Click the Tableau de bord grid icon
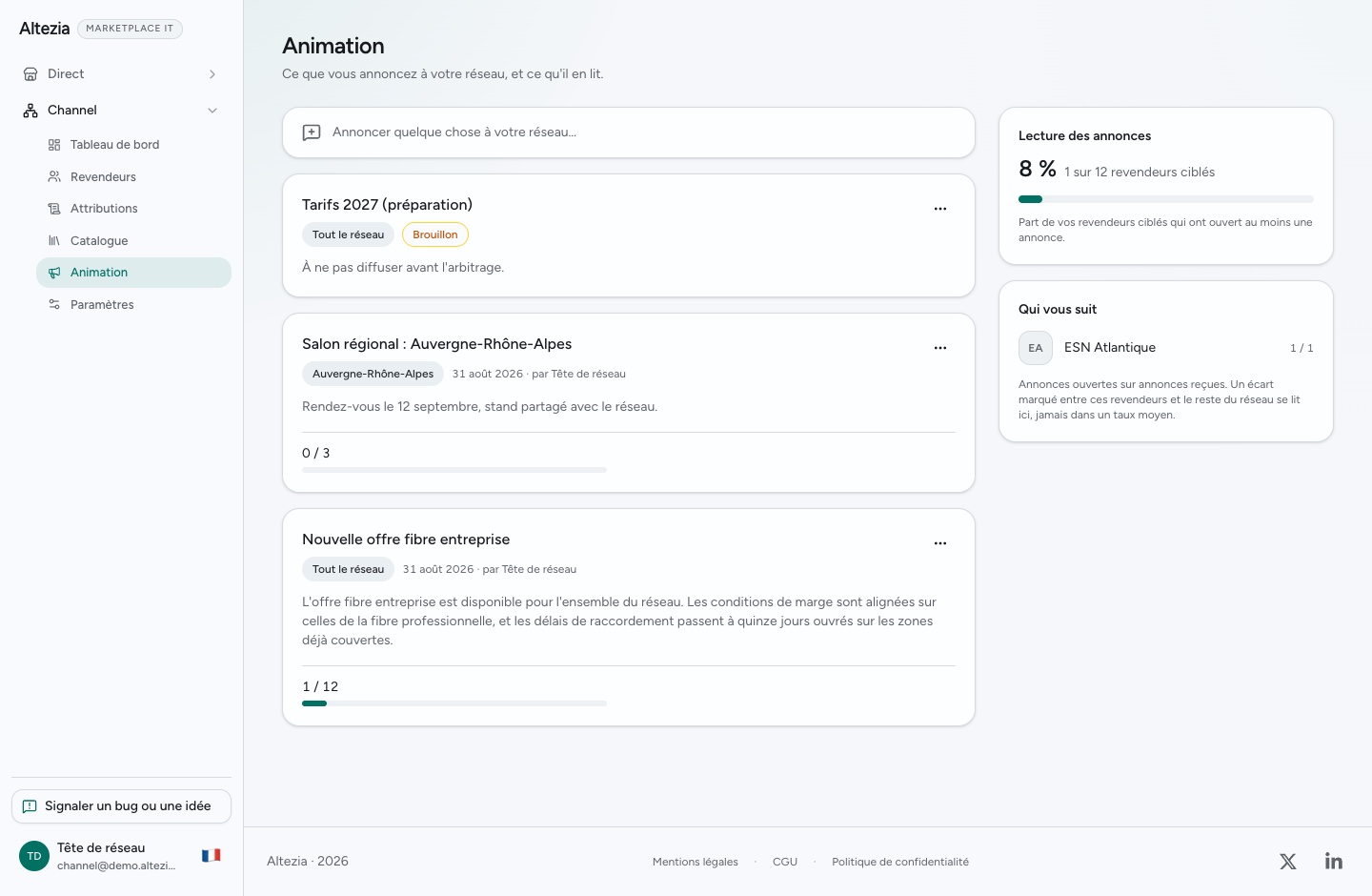This screenshot has width=1372, height=896. 54,145
